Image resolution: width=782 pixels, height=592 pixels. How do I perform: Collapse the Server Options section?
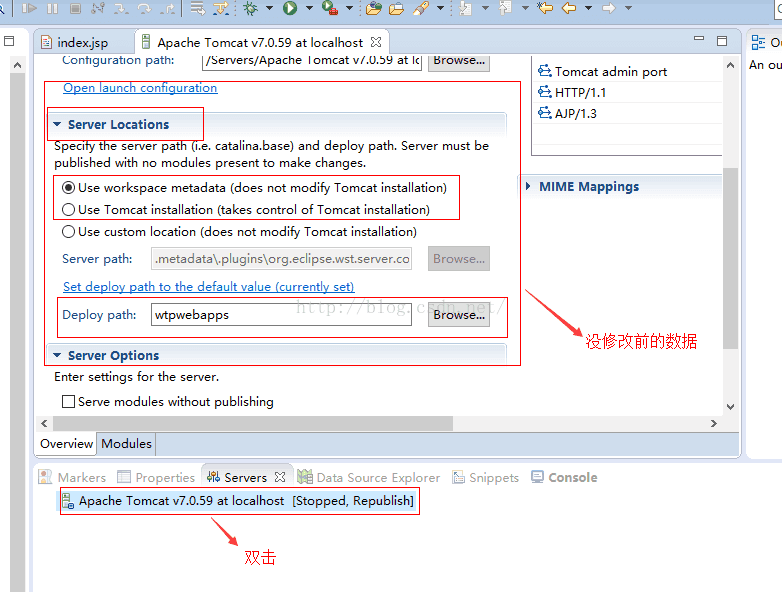(57, 355)
